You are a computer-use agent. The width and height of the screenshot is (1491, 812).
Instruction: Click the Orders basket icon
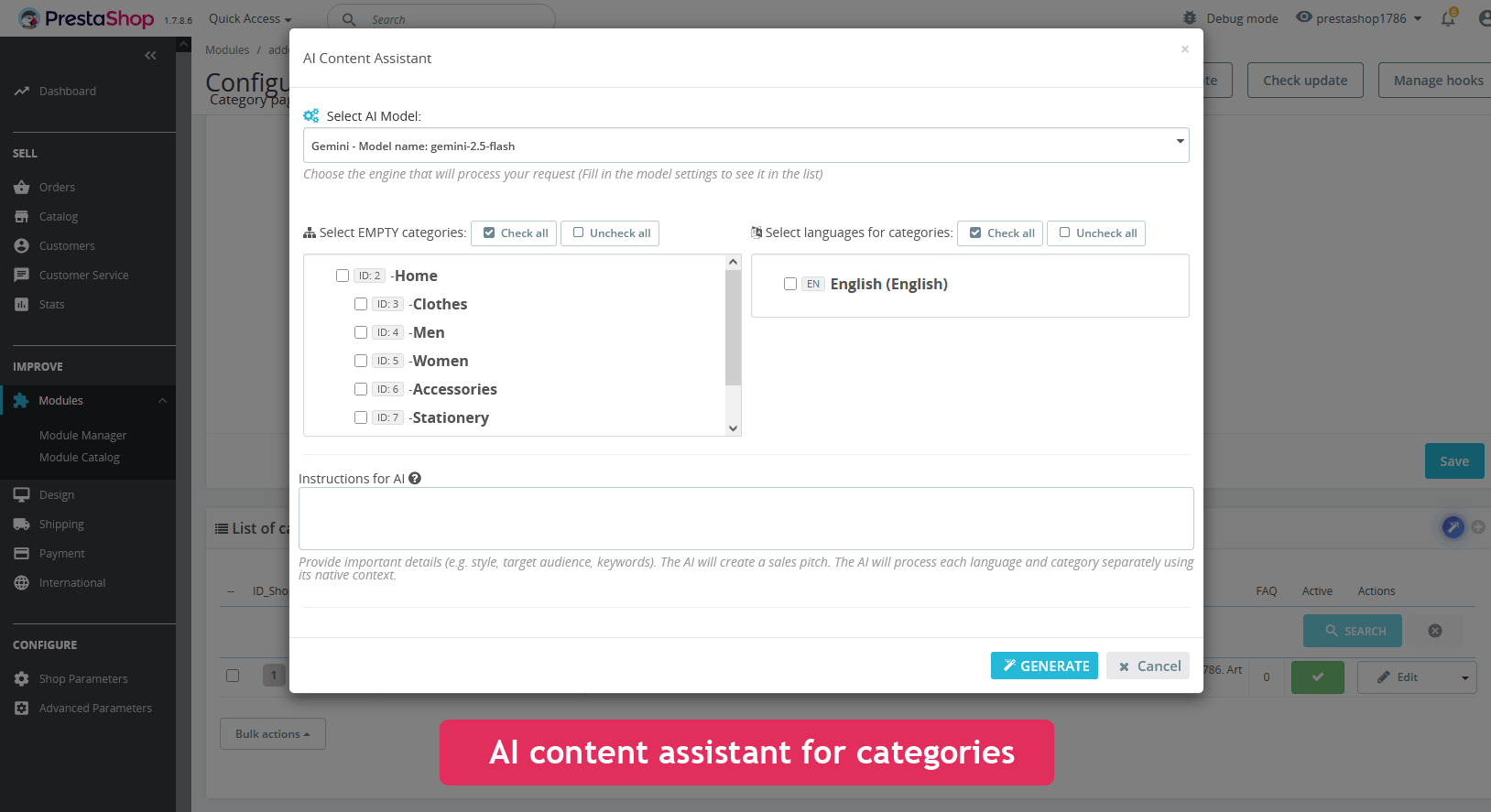22,187
